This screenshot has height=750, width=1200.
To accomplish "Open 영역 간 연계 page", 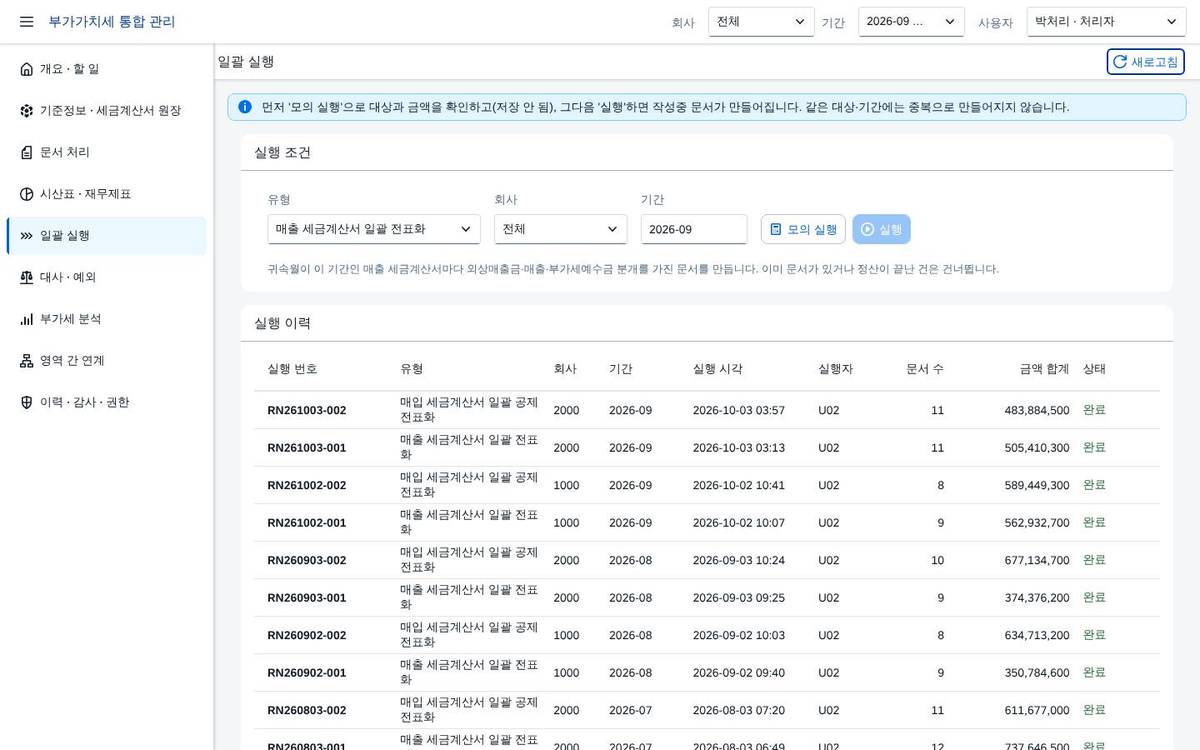I will (x=106, y=361).
